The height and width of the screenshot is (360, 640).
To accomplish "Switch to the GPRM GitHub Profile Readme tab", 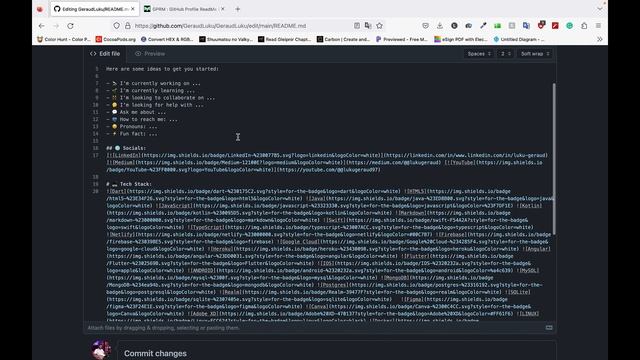I will [x=184, y=9].
